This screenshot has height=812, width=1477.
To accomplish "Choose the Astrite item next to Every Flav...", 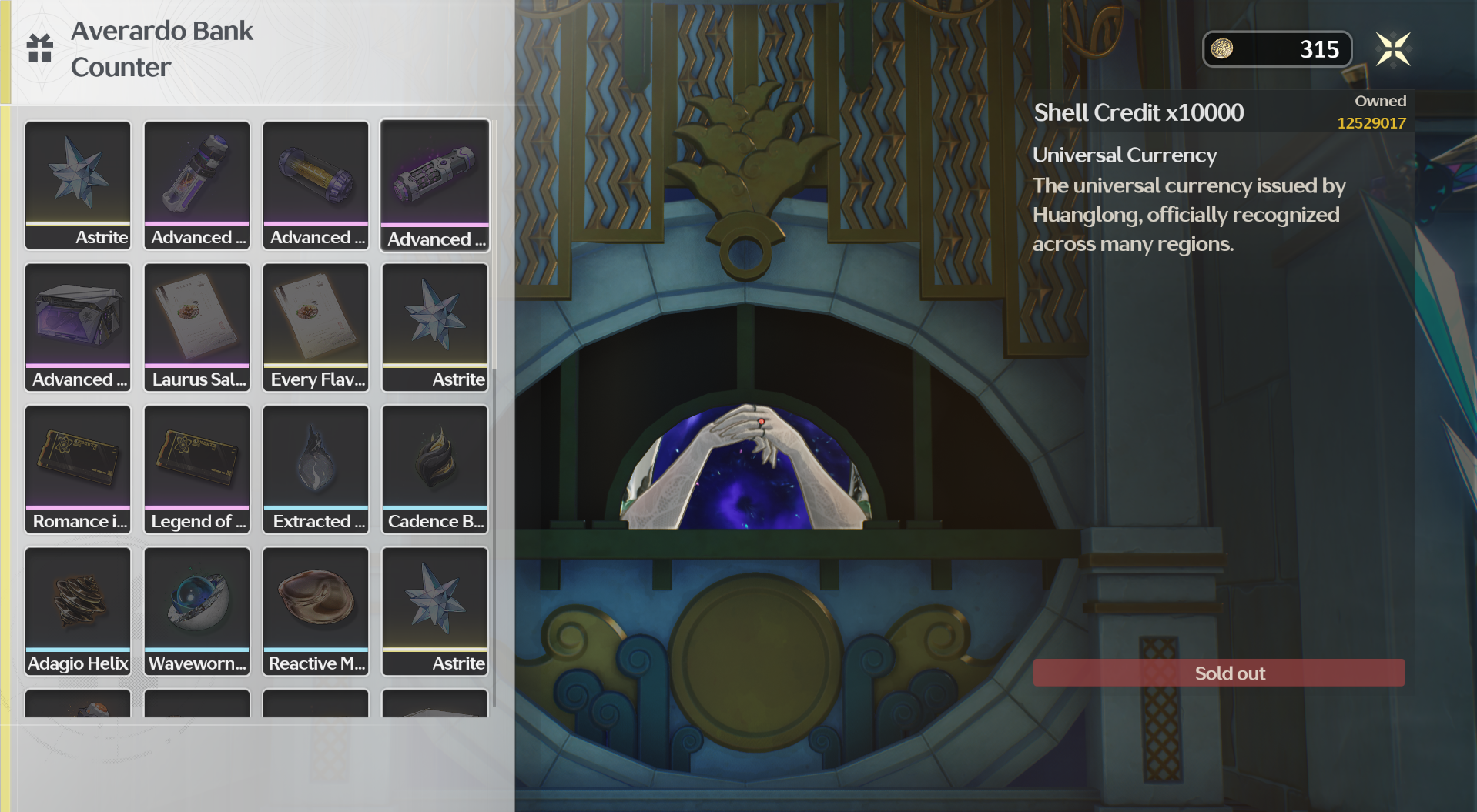I will click(x=435, y=327).
